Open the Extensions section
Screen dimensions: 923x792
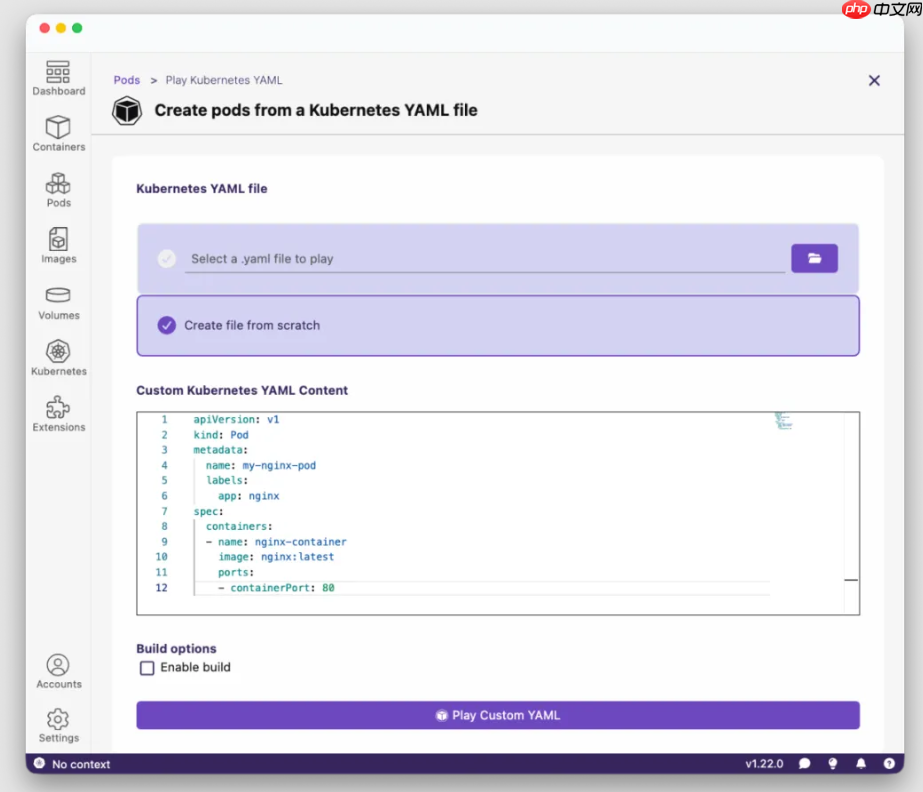click(x=58, y=413)
